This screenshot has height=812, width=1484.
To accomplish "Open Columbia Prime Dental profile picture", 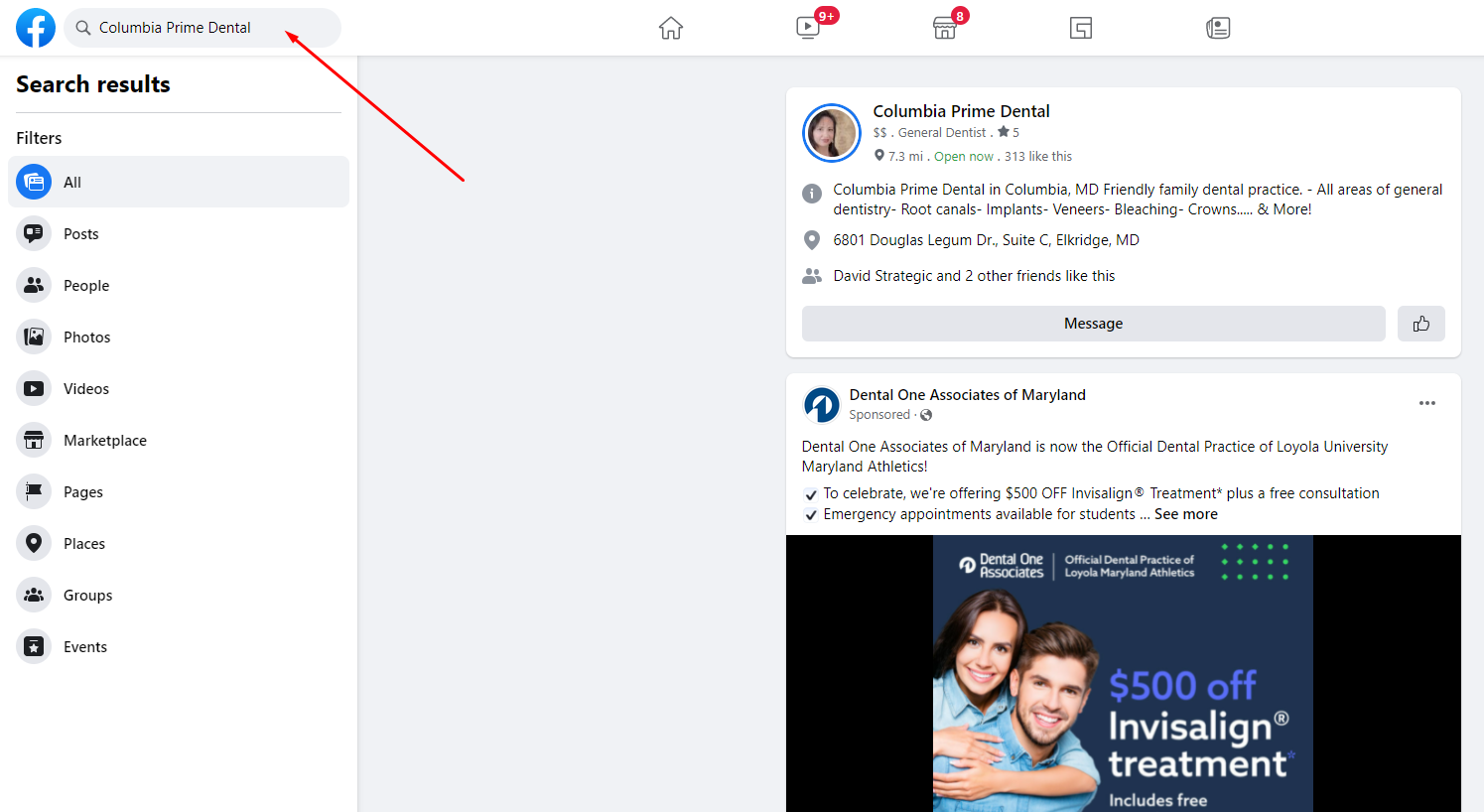I will pos(831,133).
